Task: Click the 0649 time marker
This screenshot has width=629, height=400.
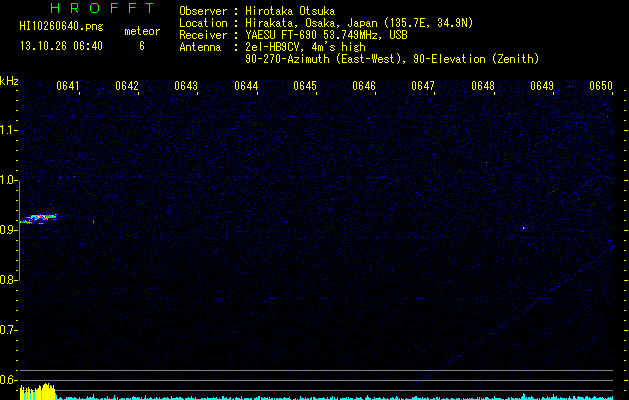Action: pyautogui.click(x=542, y=86)
